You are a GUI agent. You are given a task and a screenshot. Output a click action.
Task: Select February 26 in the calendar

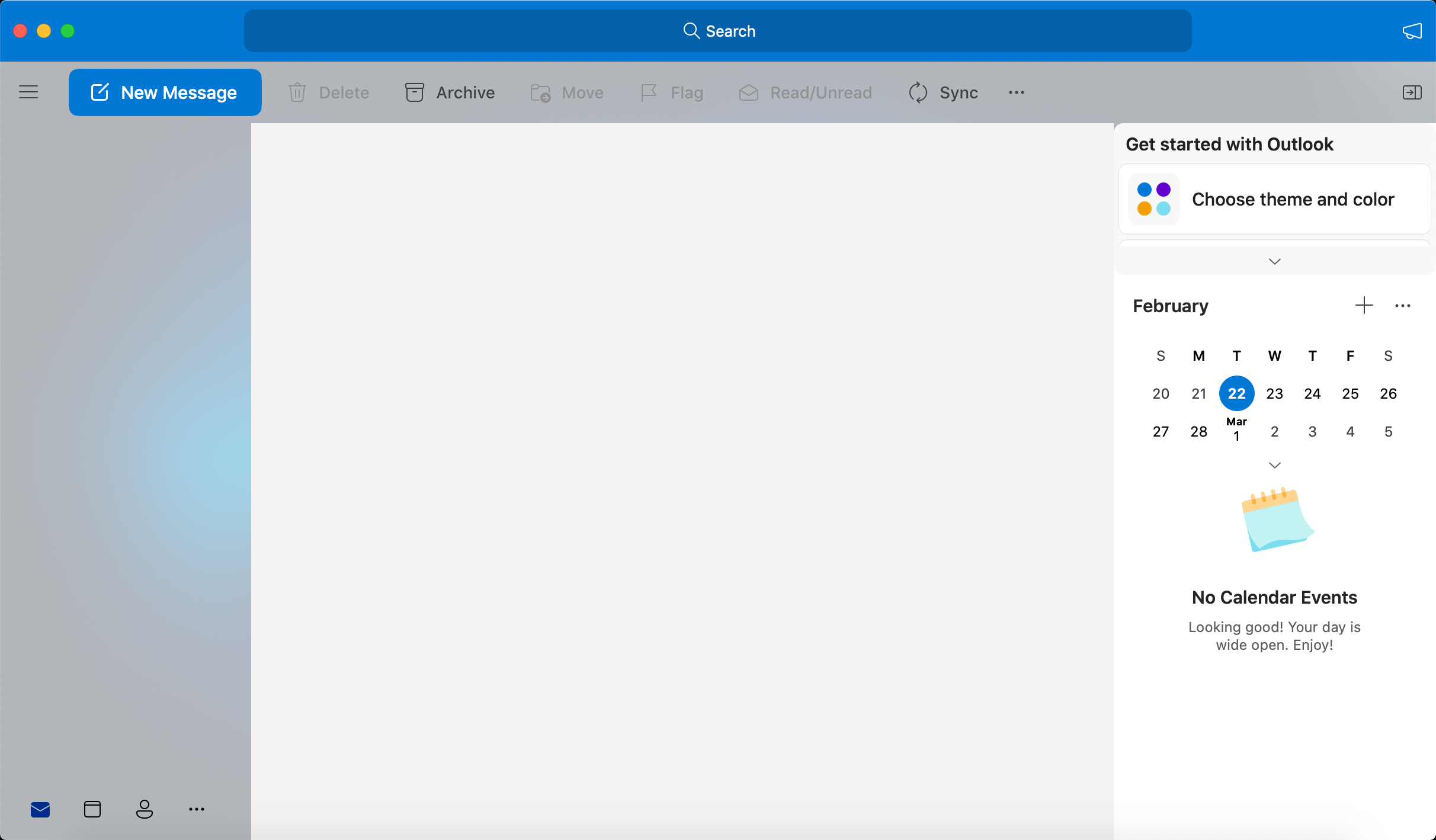pyautogui.click(x=1389, y=393)
